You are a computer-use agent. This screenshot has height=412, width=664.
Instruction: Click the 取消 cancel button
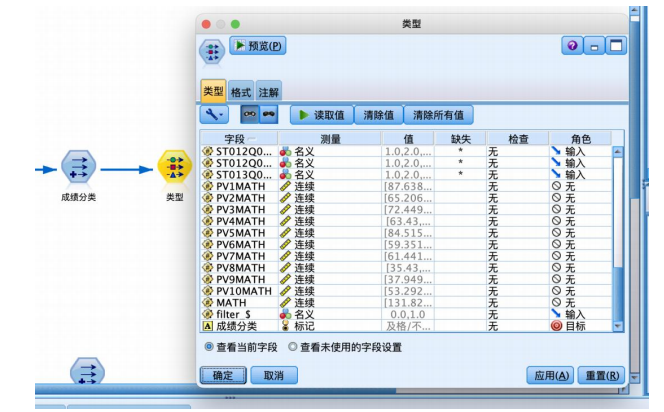tap(274, 375)
